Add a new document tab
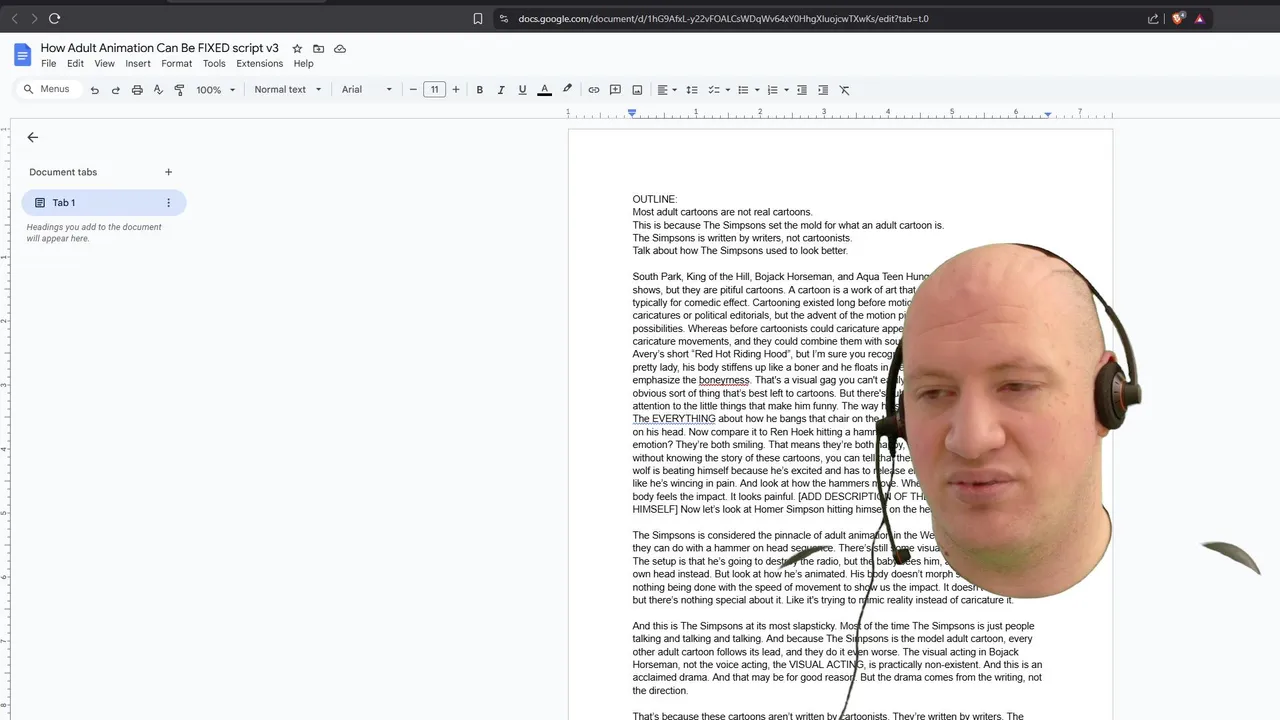The height and width of the screenshot is (720, 1280). (x=168, y=172)
